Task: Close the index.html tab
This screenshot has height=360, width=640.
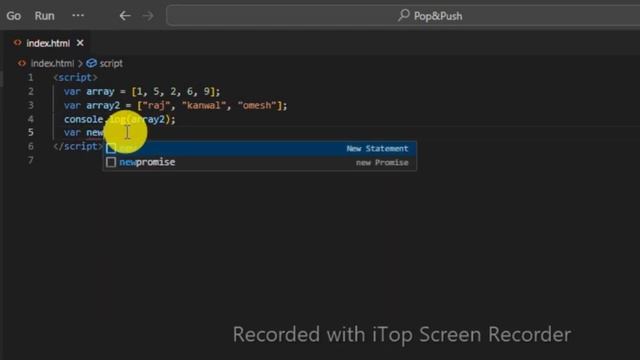Action: [80, 43]
